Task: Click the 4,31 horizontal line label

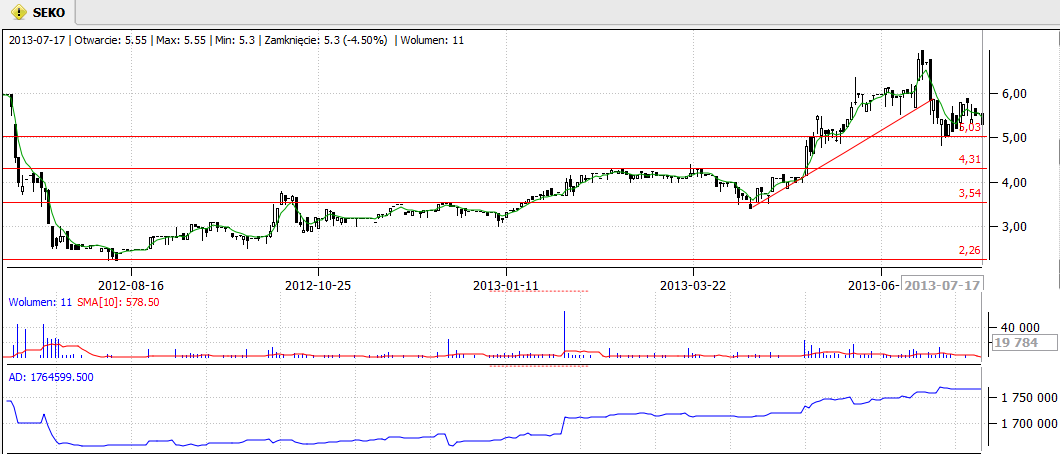Action: [969, 159]
